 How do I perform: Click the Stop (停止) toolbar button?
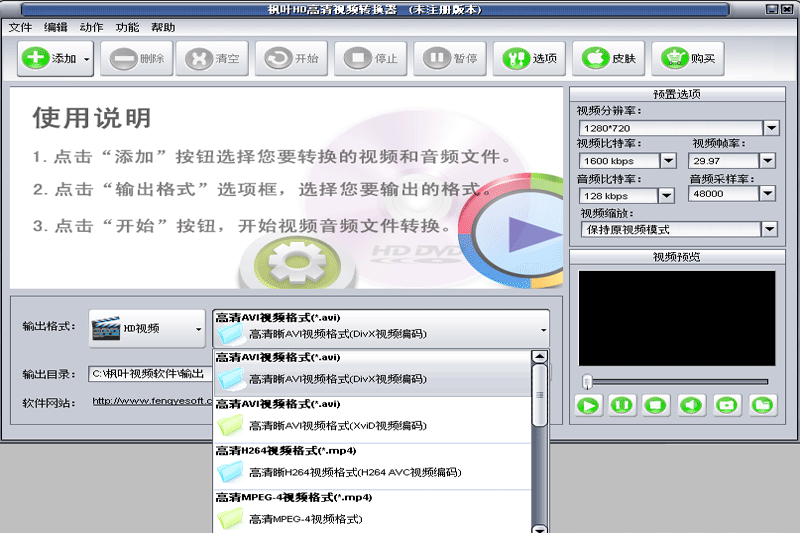coord(370,59)
